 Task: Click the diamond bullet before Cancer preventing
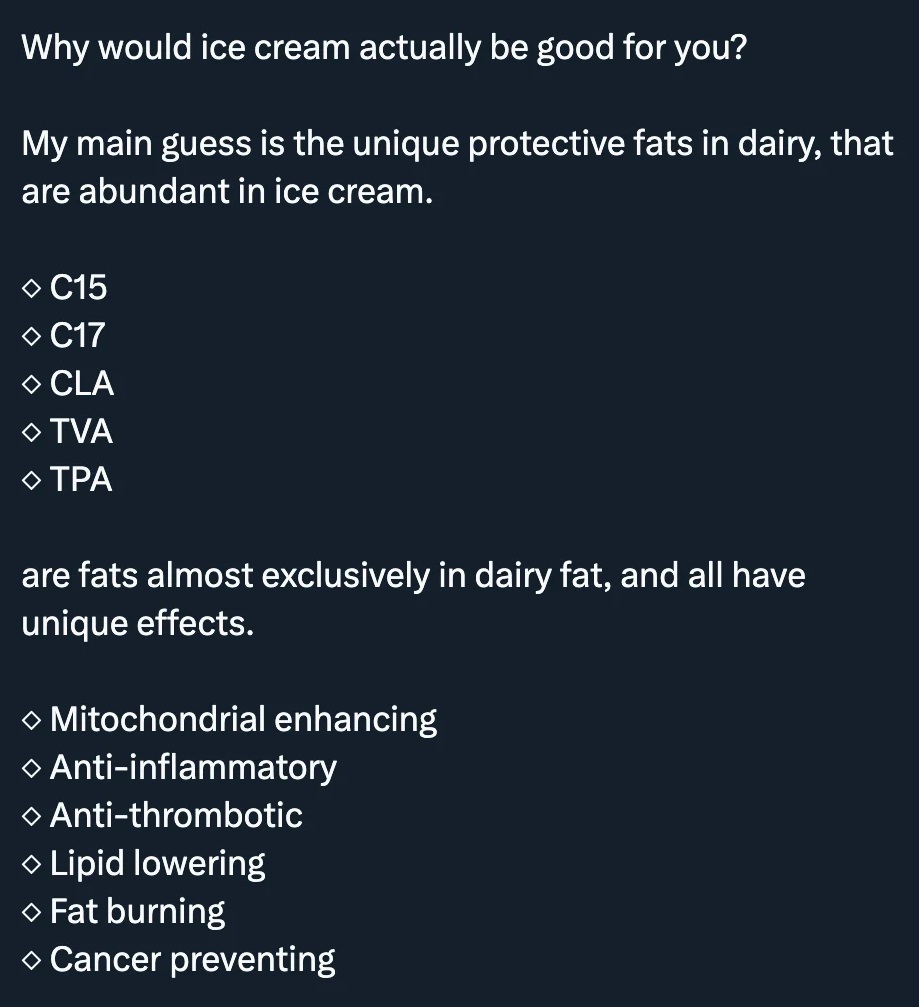point(32,960)
